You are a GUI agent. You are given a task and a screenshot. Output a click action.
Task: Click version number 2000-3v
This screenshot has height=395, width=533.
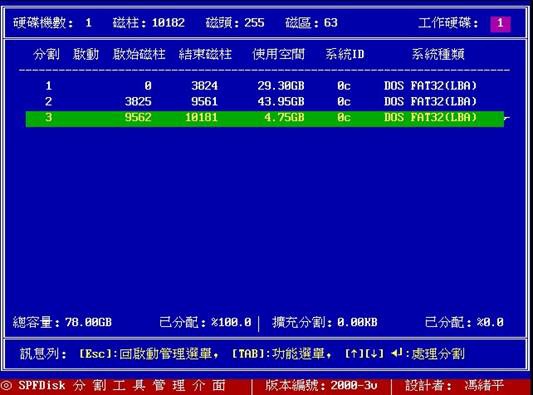coord(354,385)
